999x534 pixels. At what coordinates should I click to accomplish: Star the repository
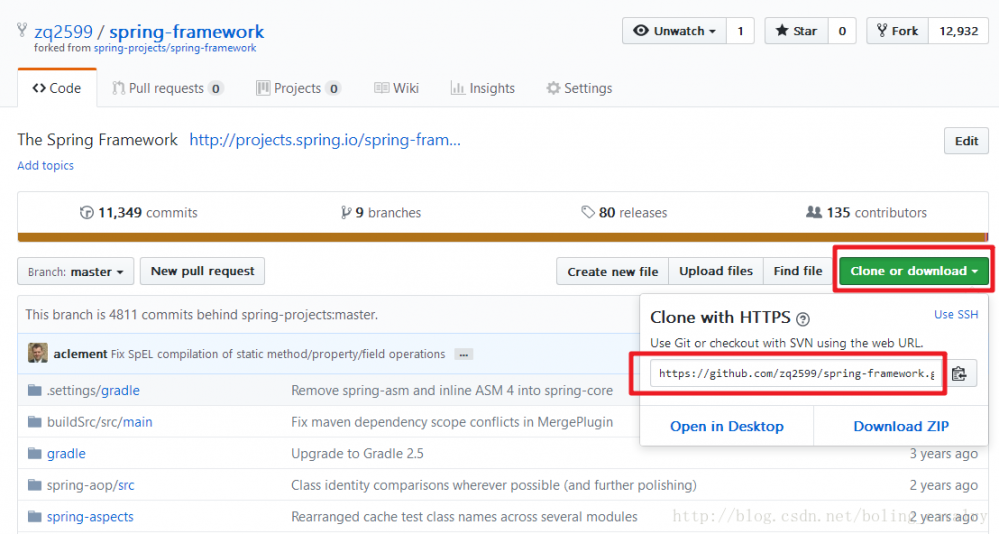tap(796, 31)
